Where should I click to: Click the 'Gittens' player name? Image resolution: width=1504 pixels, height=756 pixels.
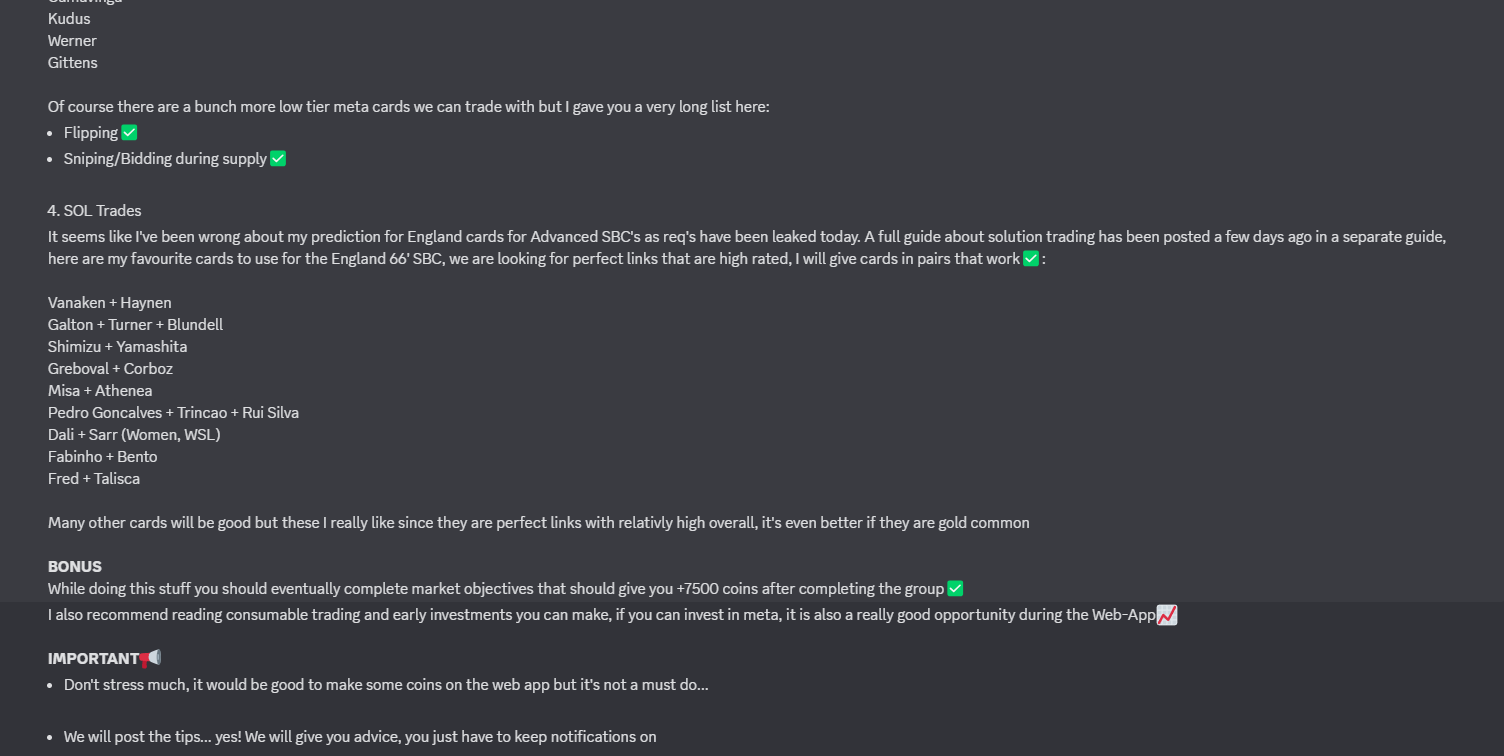point(73,62)
